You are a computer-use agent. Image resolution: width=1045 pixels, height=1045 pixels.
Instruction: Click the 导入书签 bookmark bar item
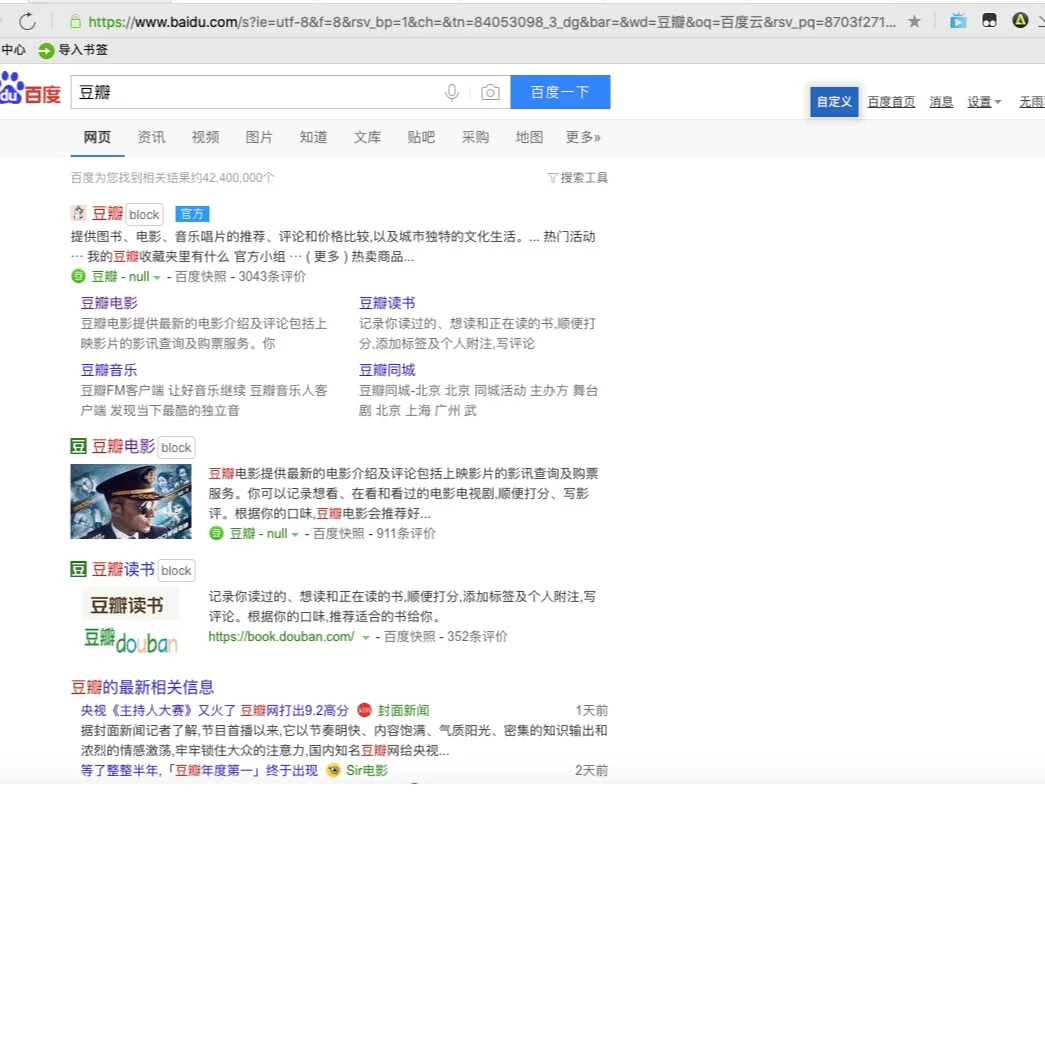73,50
